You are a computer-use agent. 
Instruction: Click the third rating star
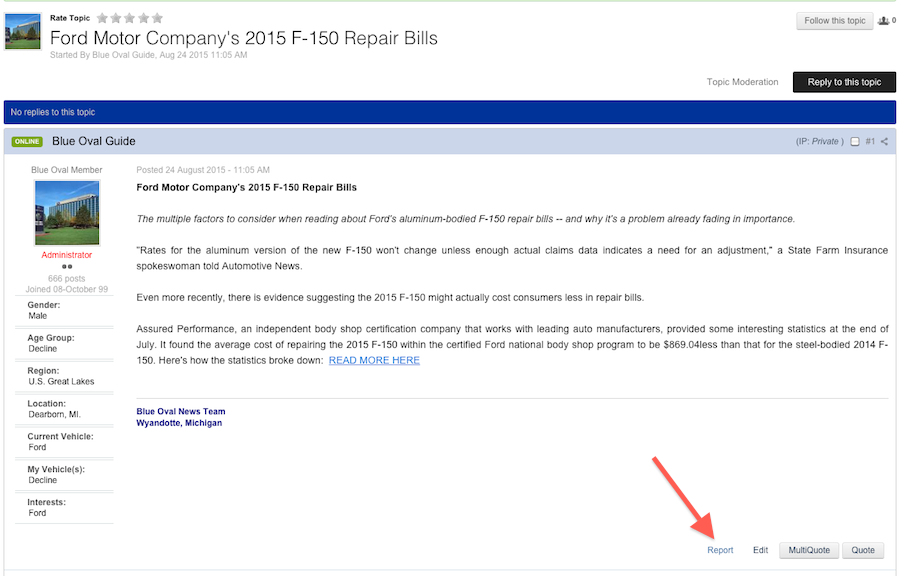(130, 18)
